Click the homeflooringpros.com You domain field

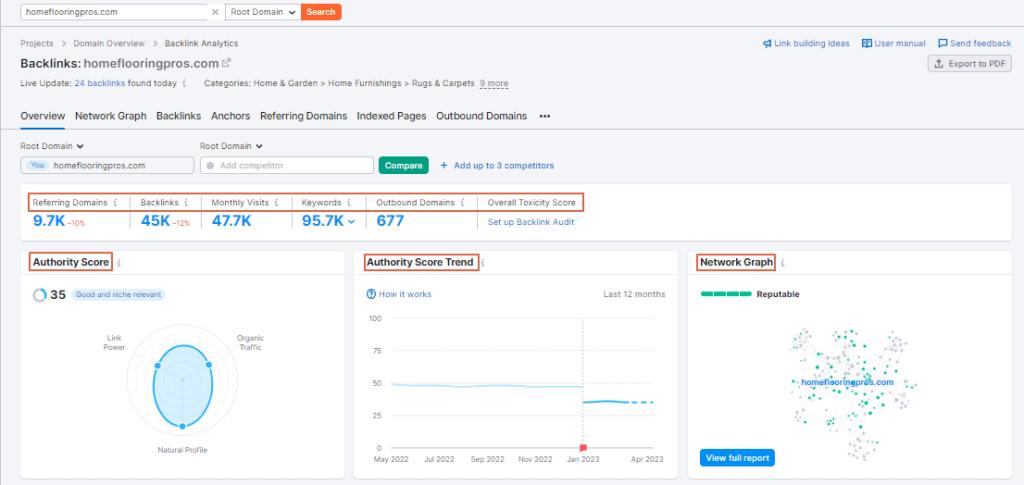tap(107, 165)
